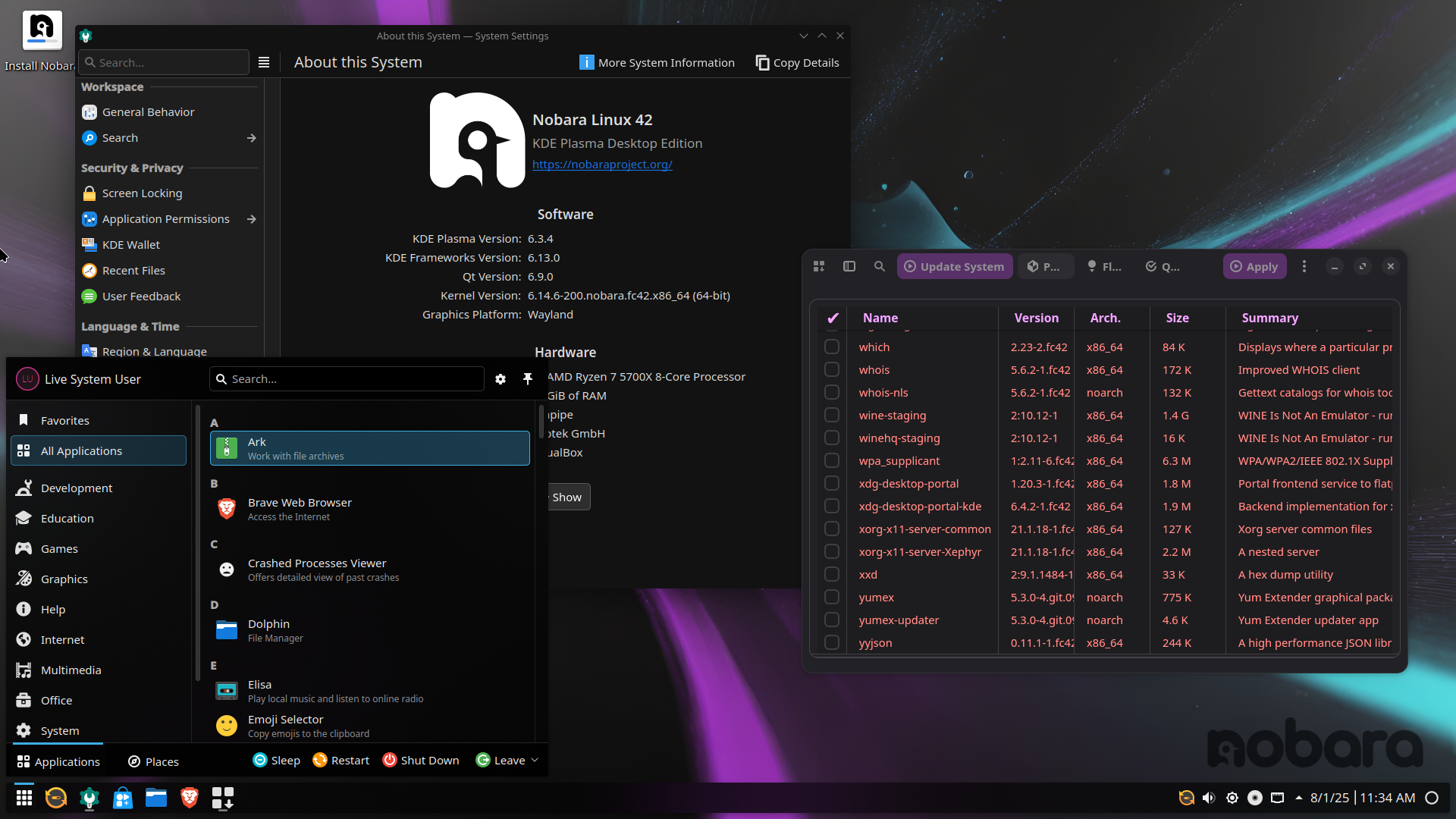Check the yyjson package checkbox
1456x819 pixels.
point(832,642)
